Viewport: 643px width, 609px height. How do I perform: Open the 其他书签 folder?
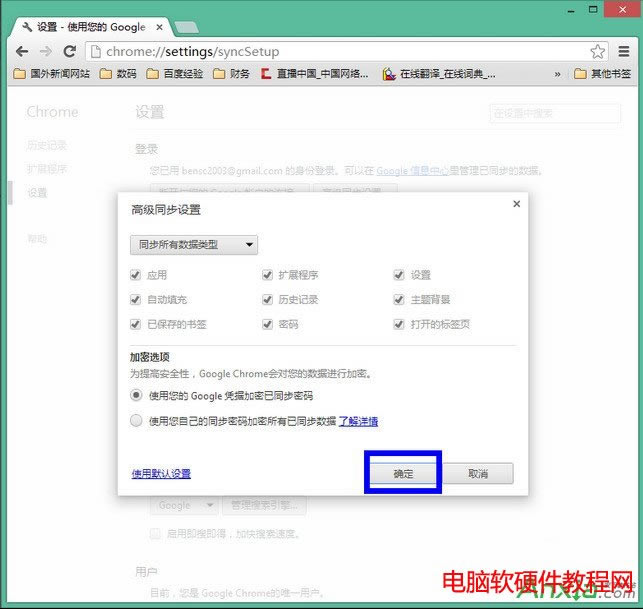(x=602, y=74)
